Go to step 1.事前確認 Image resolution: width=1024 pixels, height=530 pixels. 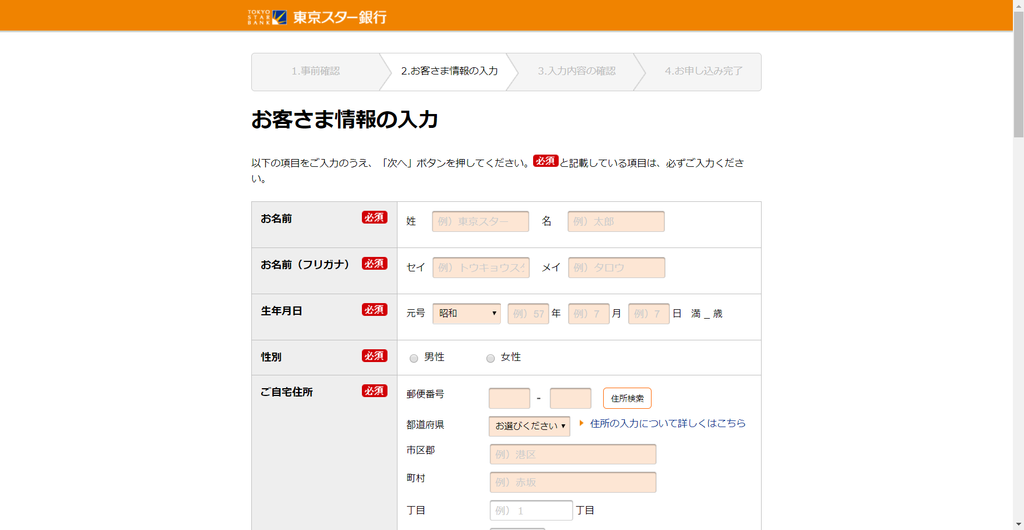click(315, 71)
